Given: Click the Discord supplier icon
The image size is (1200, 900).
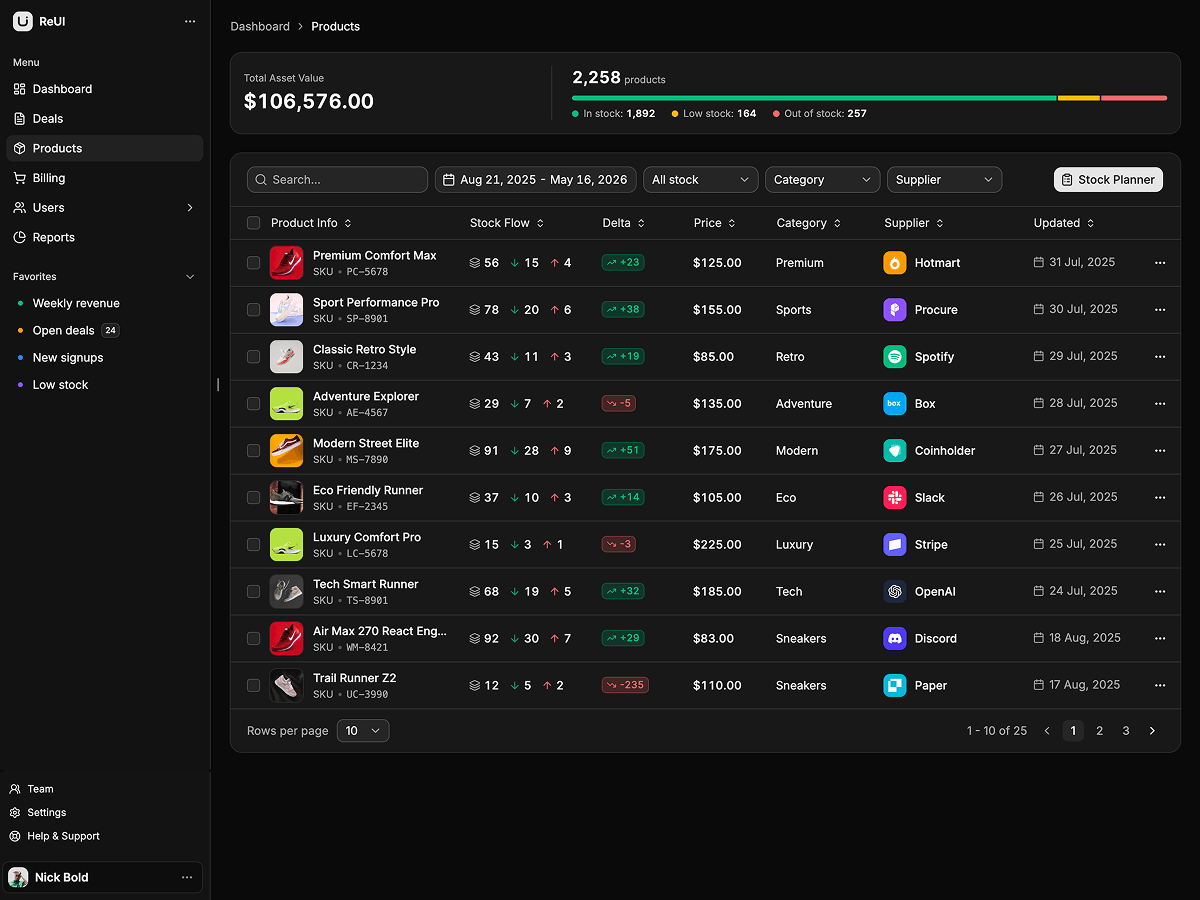Looking at the screenshot, I should 895,639.
